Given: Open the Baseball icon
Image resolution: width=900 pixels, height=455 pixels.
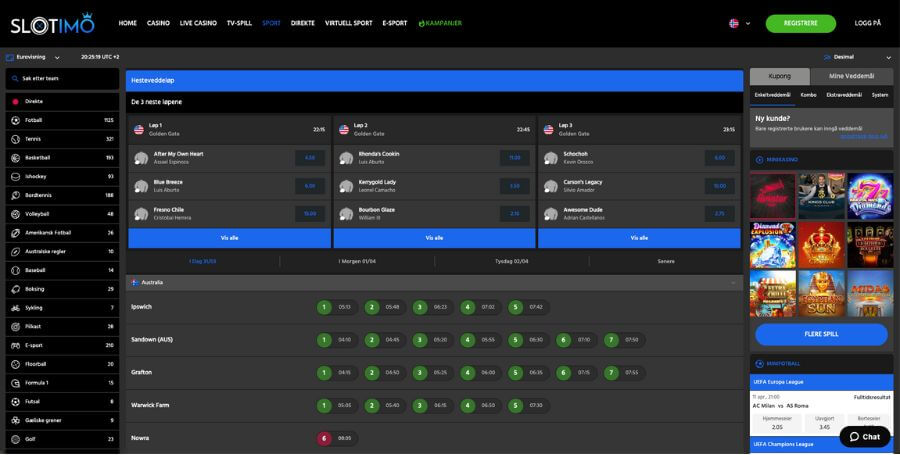Looking at the screenshot, I should (15, 270).
